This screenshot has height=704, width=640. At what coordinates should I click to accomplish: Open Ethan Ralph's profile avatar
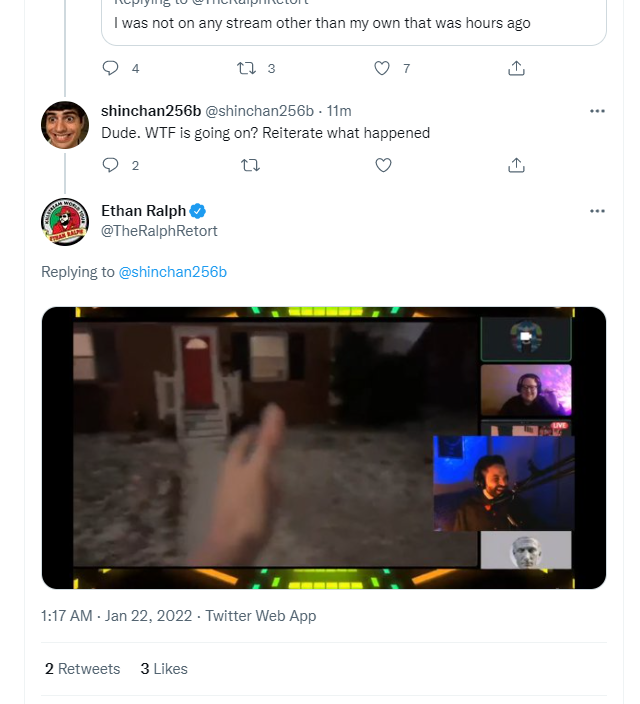(x=65, y=222)
